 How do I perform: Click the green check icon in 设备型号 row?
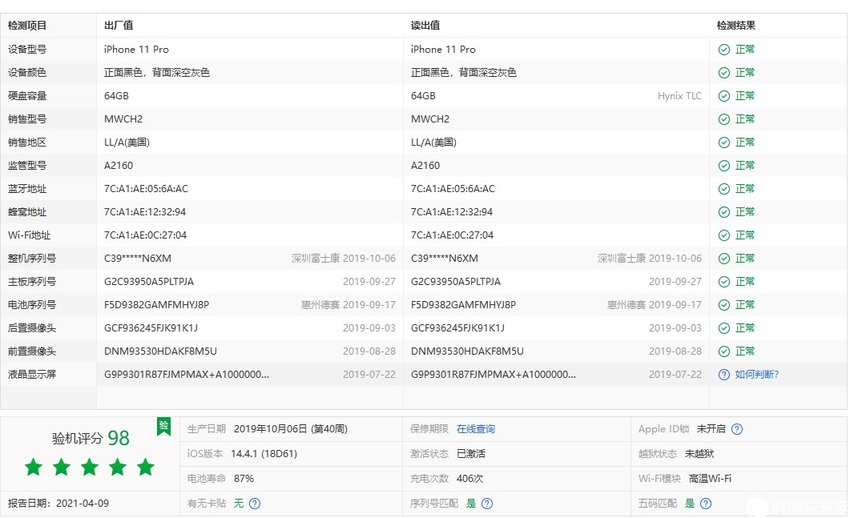pyautogui.click(x=724, y=49)
